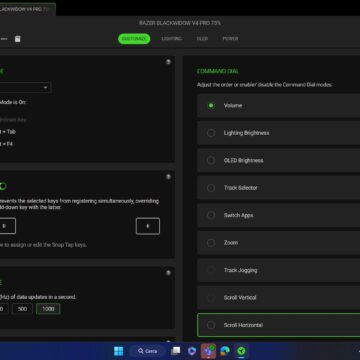Toggle the Snap Tap switch

[x=3, y=186]
